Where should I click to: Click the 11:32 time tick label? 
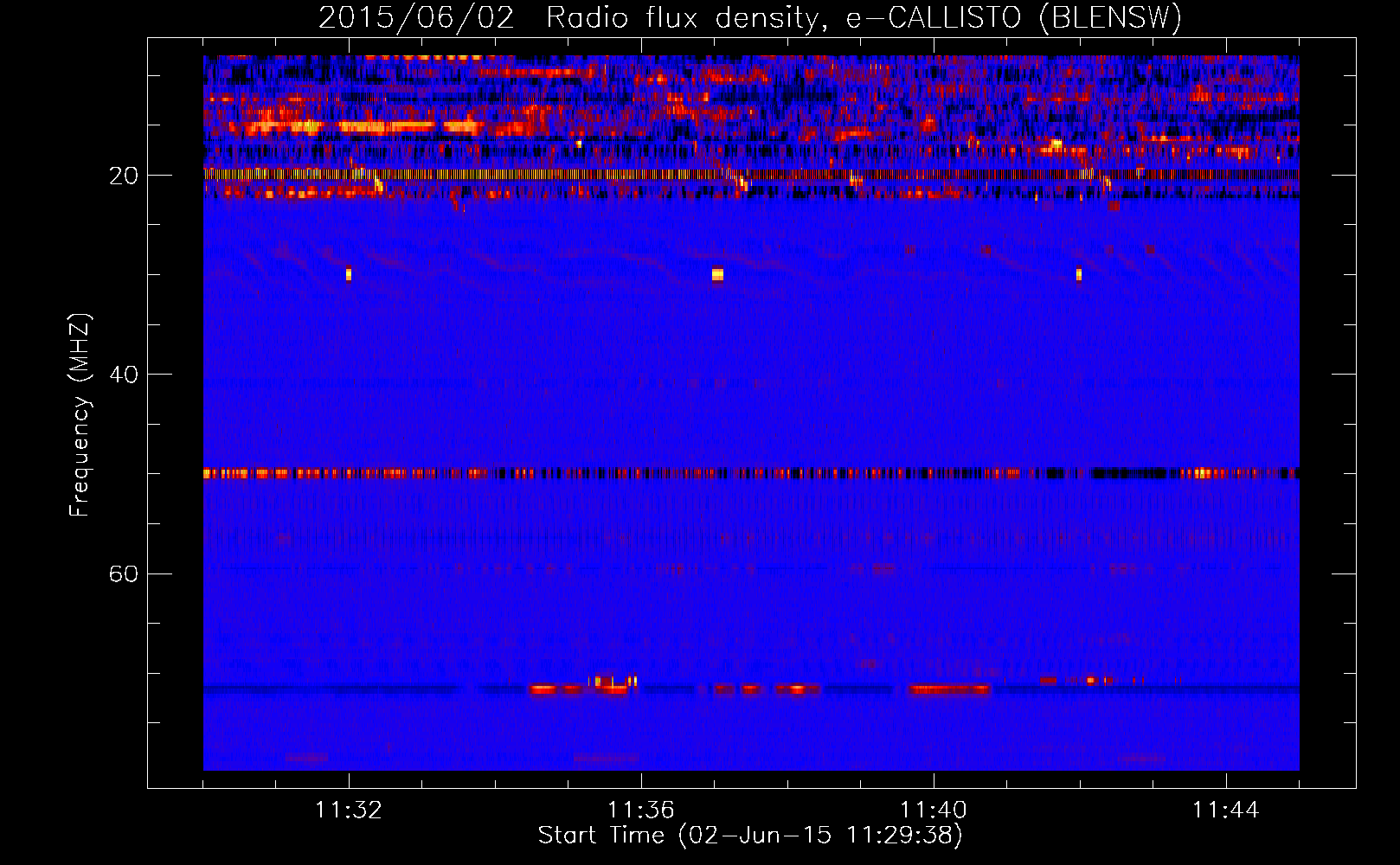(x=349, y=811)
